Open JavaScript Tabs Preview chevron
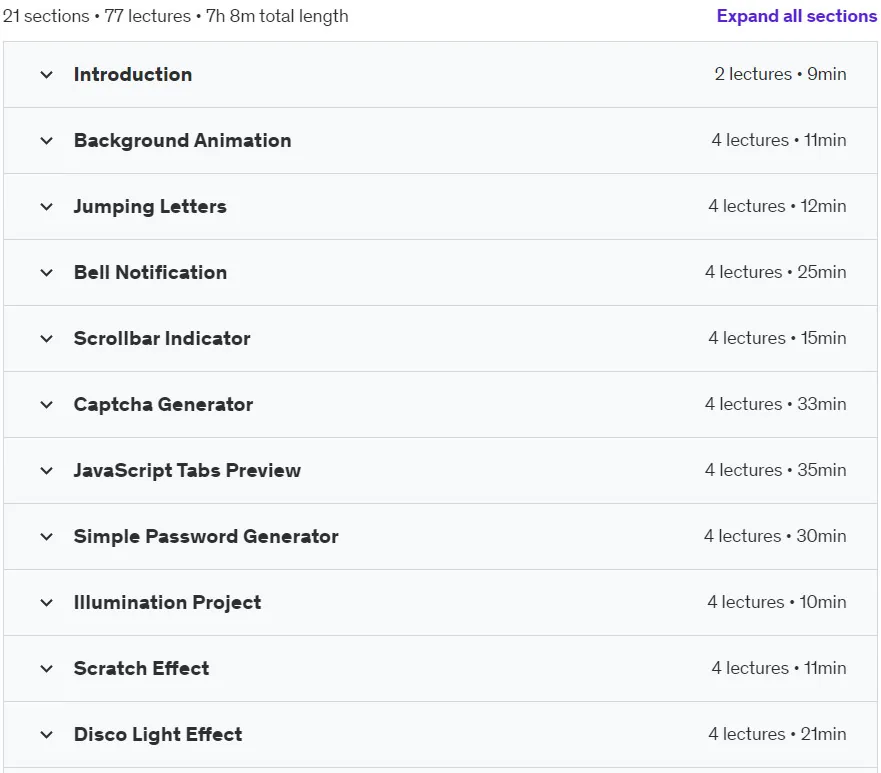Screen dimensions: 881x773 (x=47, y=471)
